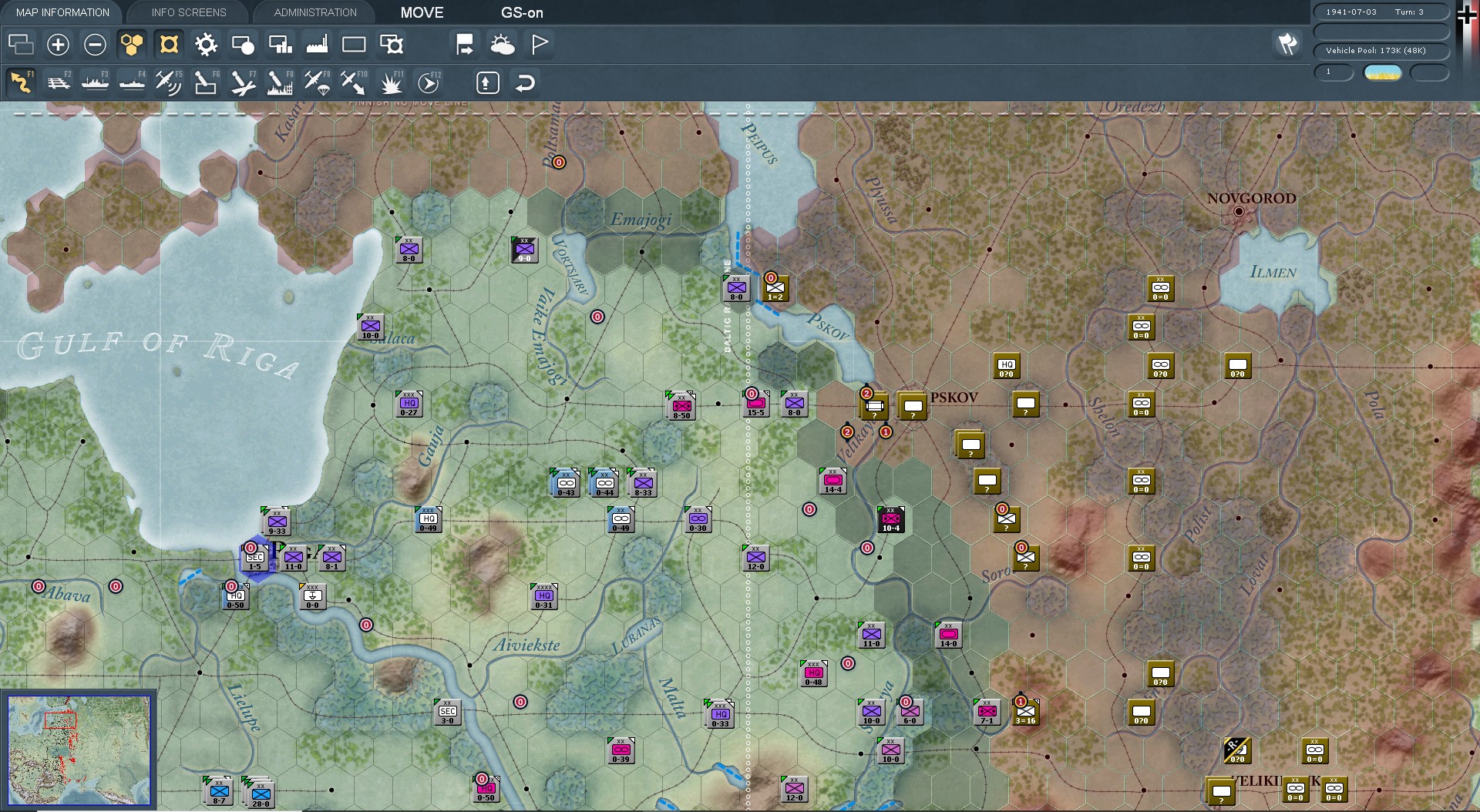Zoom in with the plus icon

[58, 45]
